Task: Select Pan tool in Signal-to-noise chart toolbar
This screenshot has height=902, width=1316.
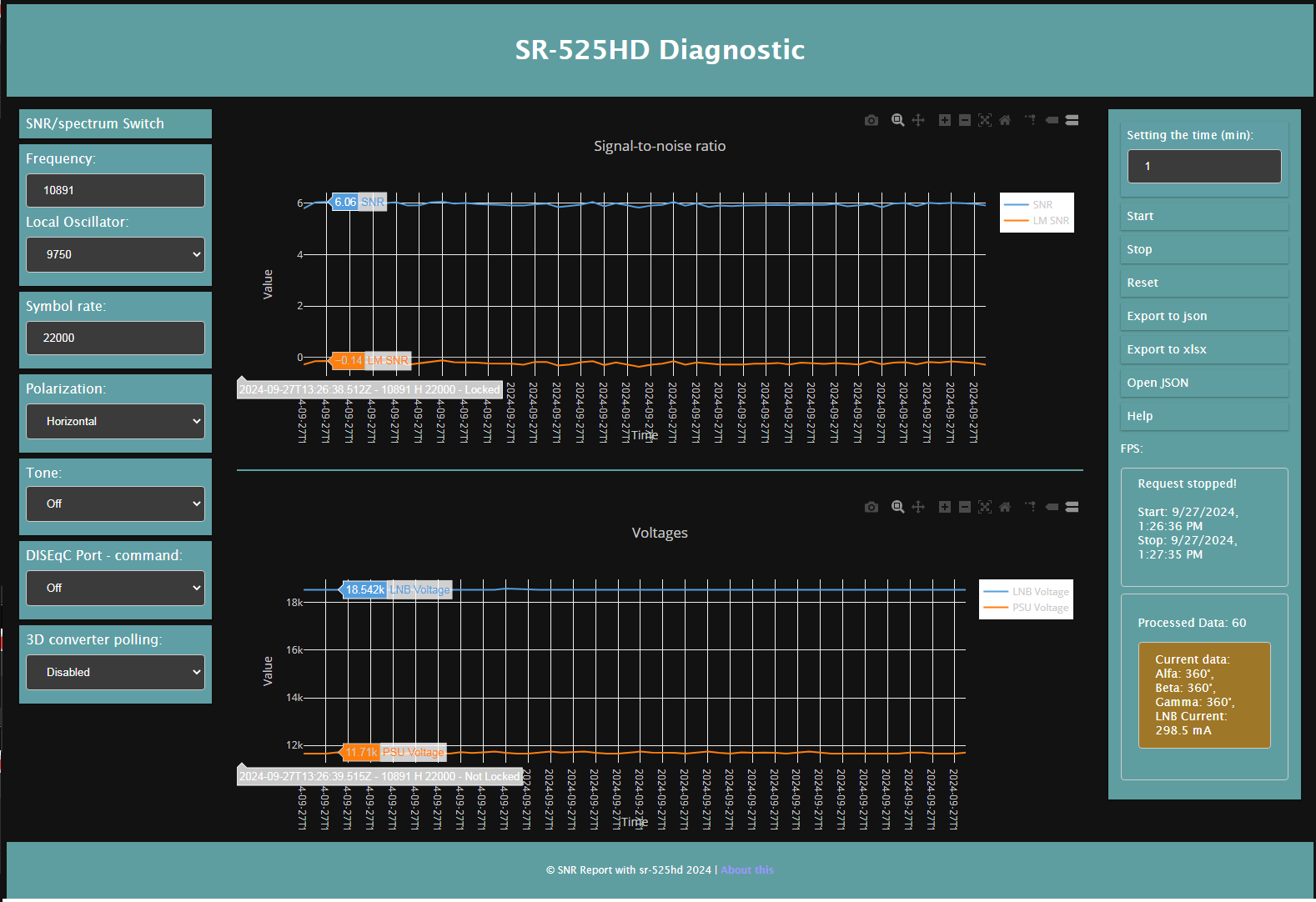Action: (x=918, y=120)
